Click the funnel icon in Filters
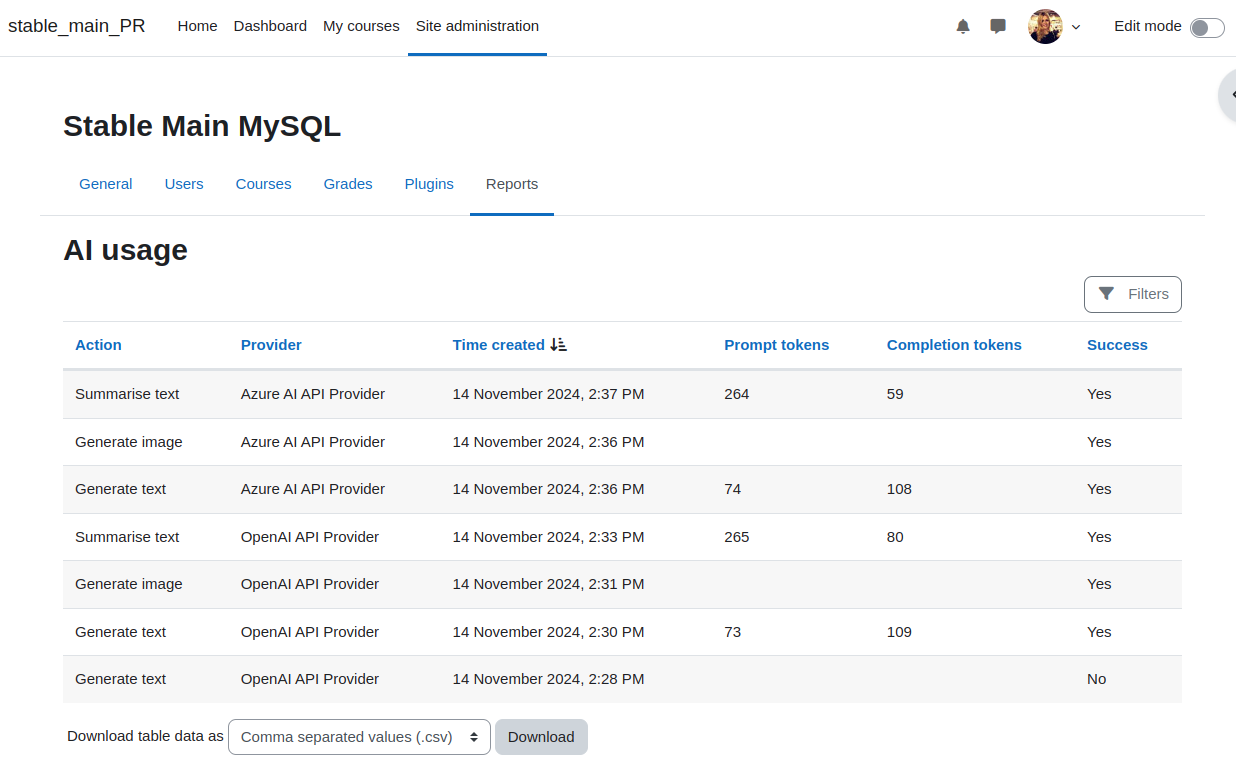The height and width of the screenshot is (767, 1236). point(1106,294)
